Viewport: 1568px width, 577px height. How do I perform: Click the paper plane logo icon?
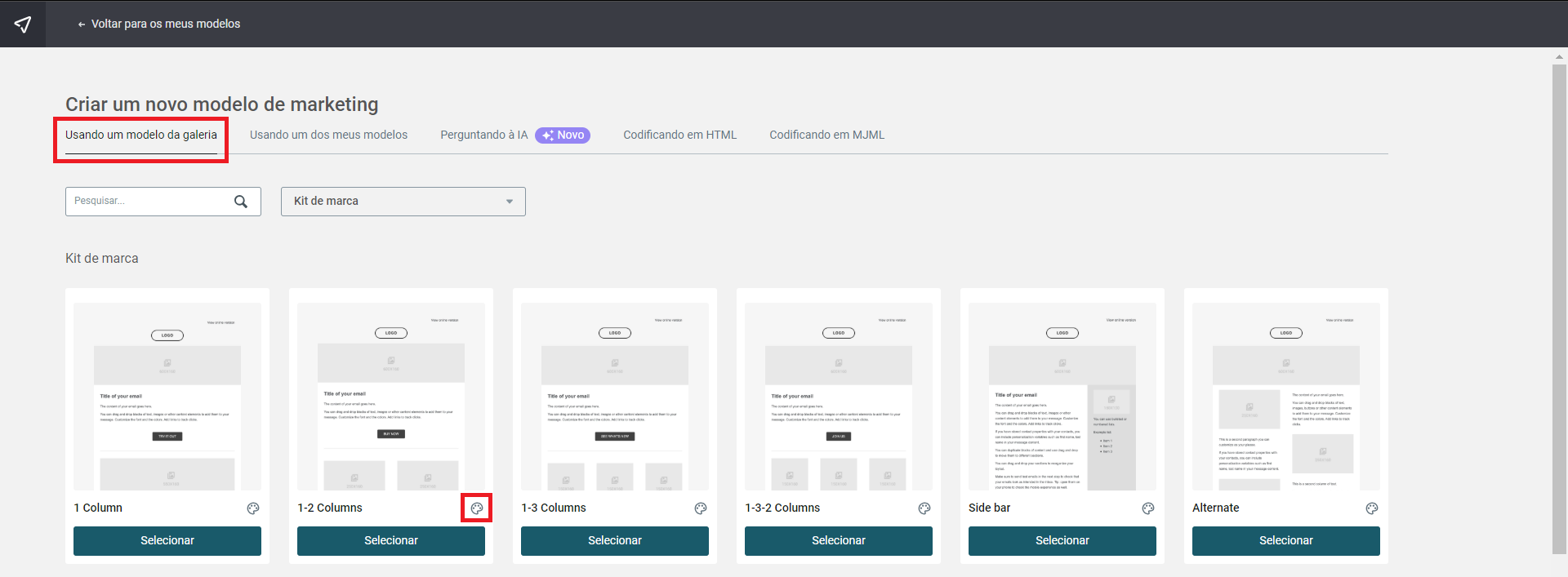point(23,24)
